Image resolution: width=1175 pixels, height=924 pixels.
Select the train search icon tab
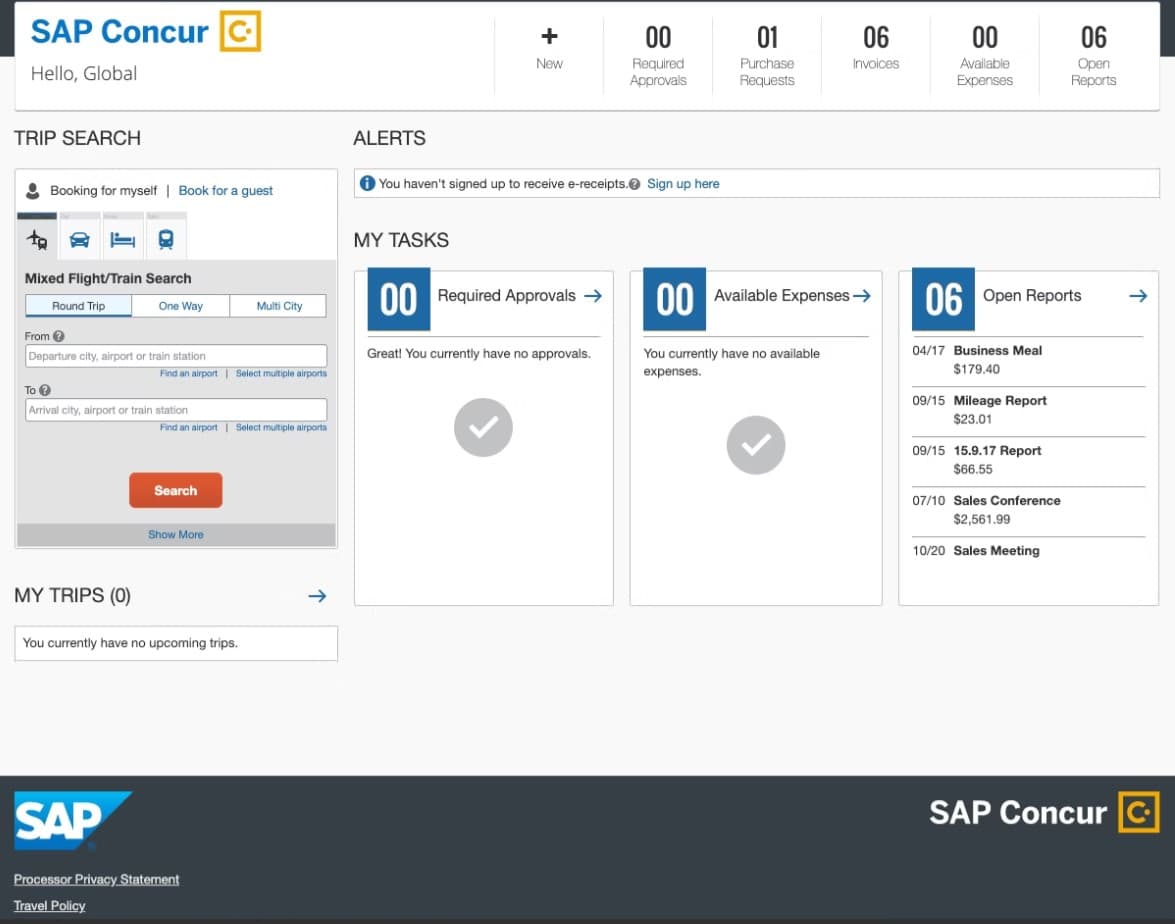coord(166,240)
